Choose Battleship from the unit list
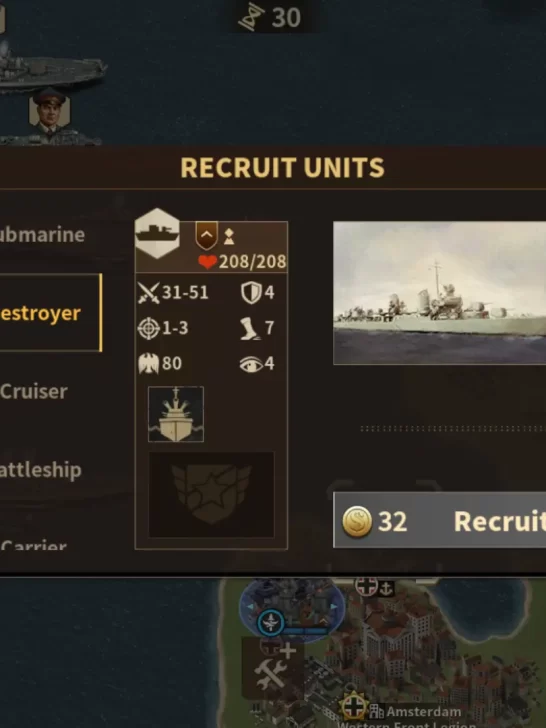The height and width of the screenshot is (728, 546). click(x=41, y=470)
